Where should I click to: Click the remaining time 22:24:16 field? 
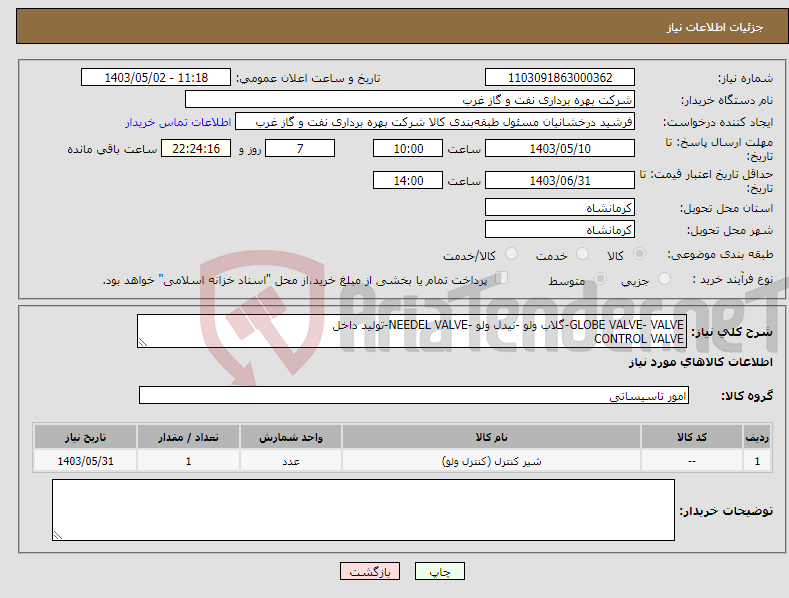(196, 148)
